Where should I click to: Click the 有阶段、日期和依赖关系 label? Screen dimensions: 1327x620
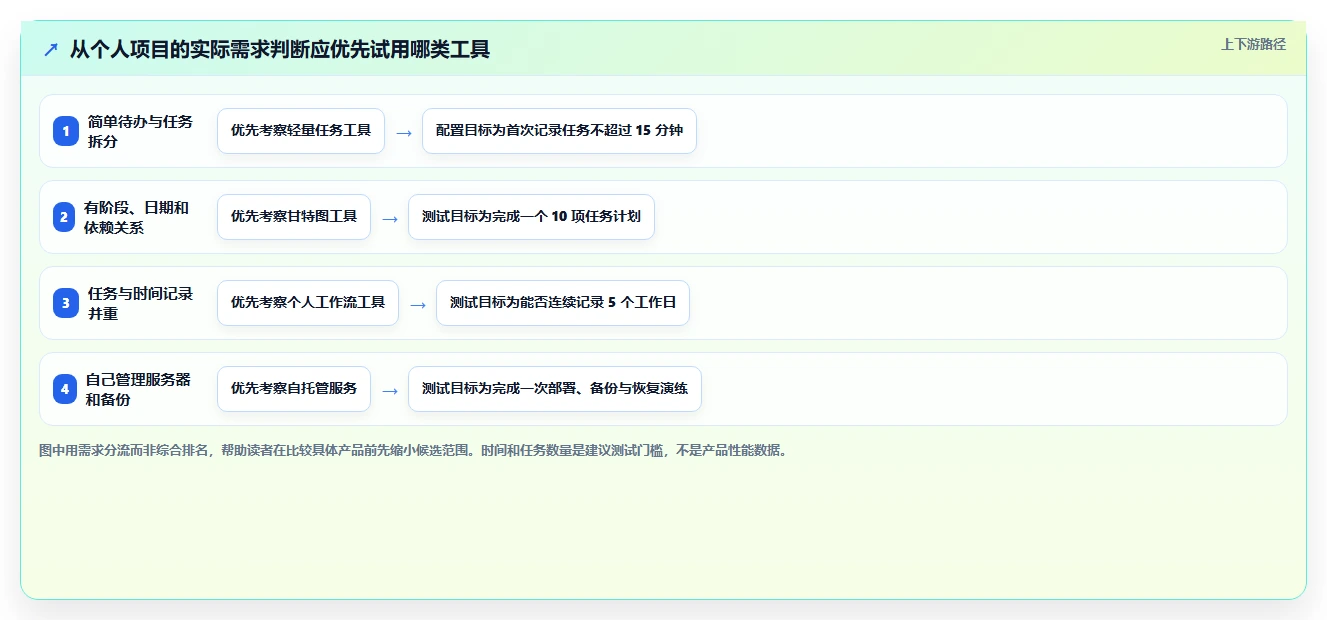[136, 217]
